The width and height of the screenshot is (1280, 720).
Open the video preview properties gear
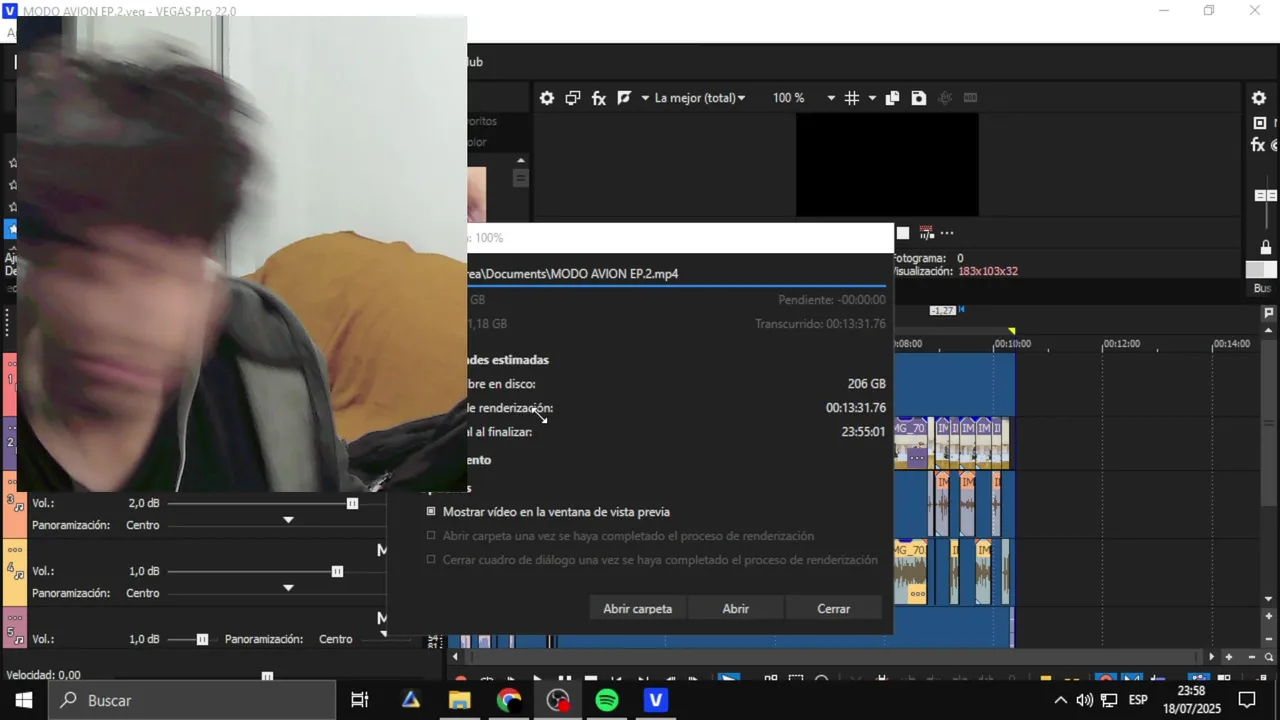[x=547, y=98]
